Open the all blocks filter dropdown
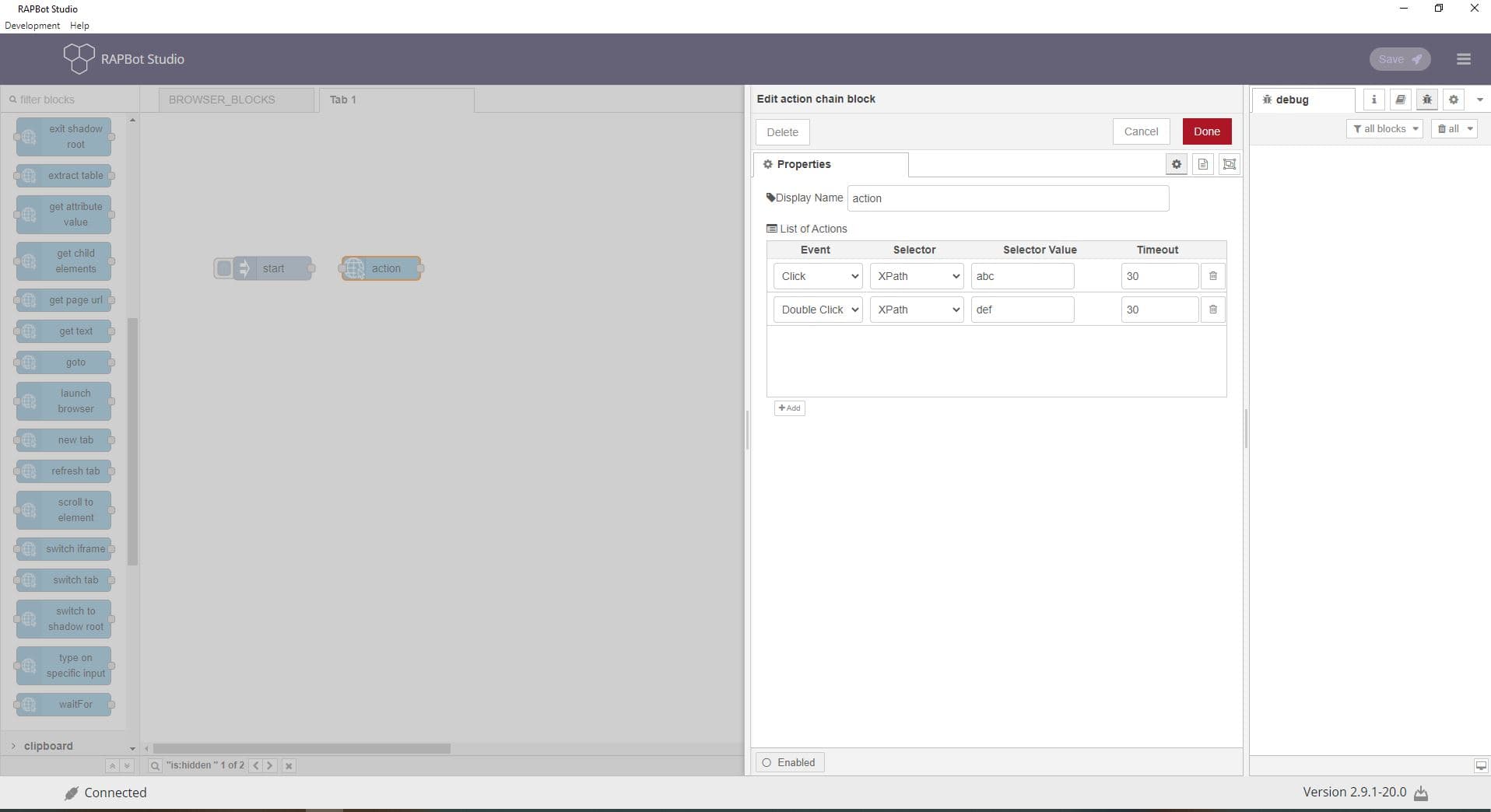1491x812 pixels. 1384,129
